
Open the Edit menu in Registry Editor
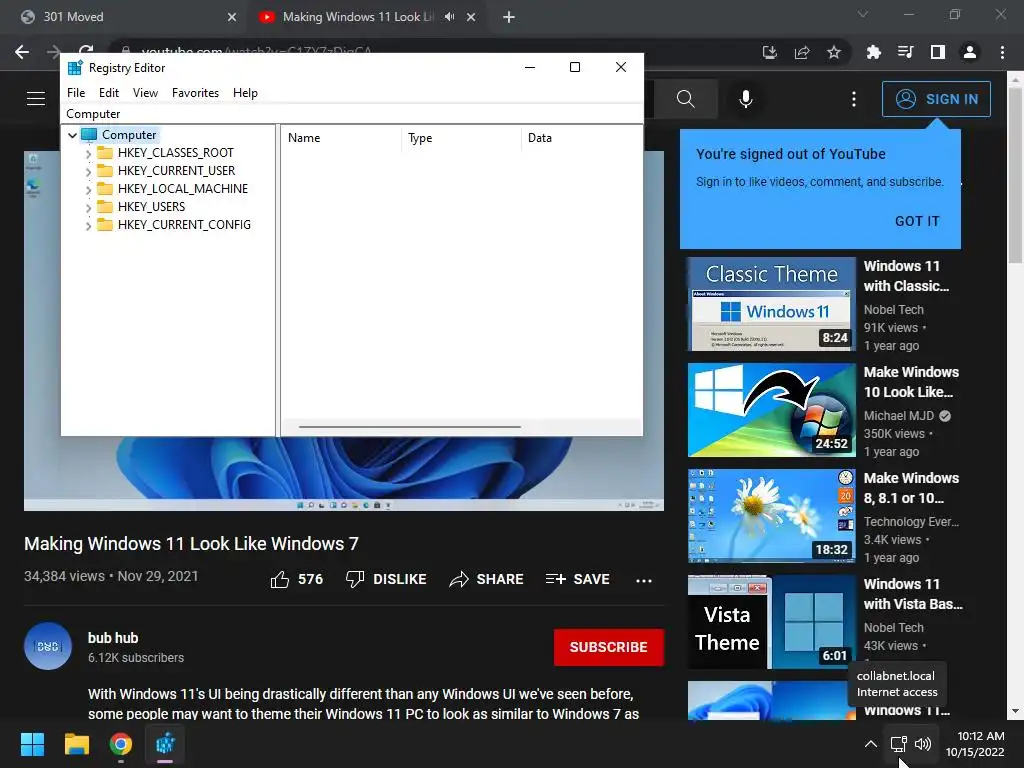(108, 93)
